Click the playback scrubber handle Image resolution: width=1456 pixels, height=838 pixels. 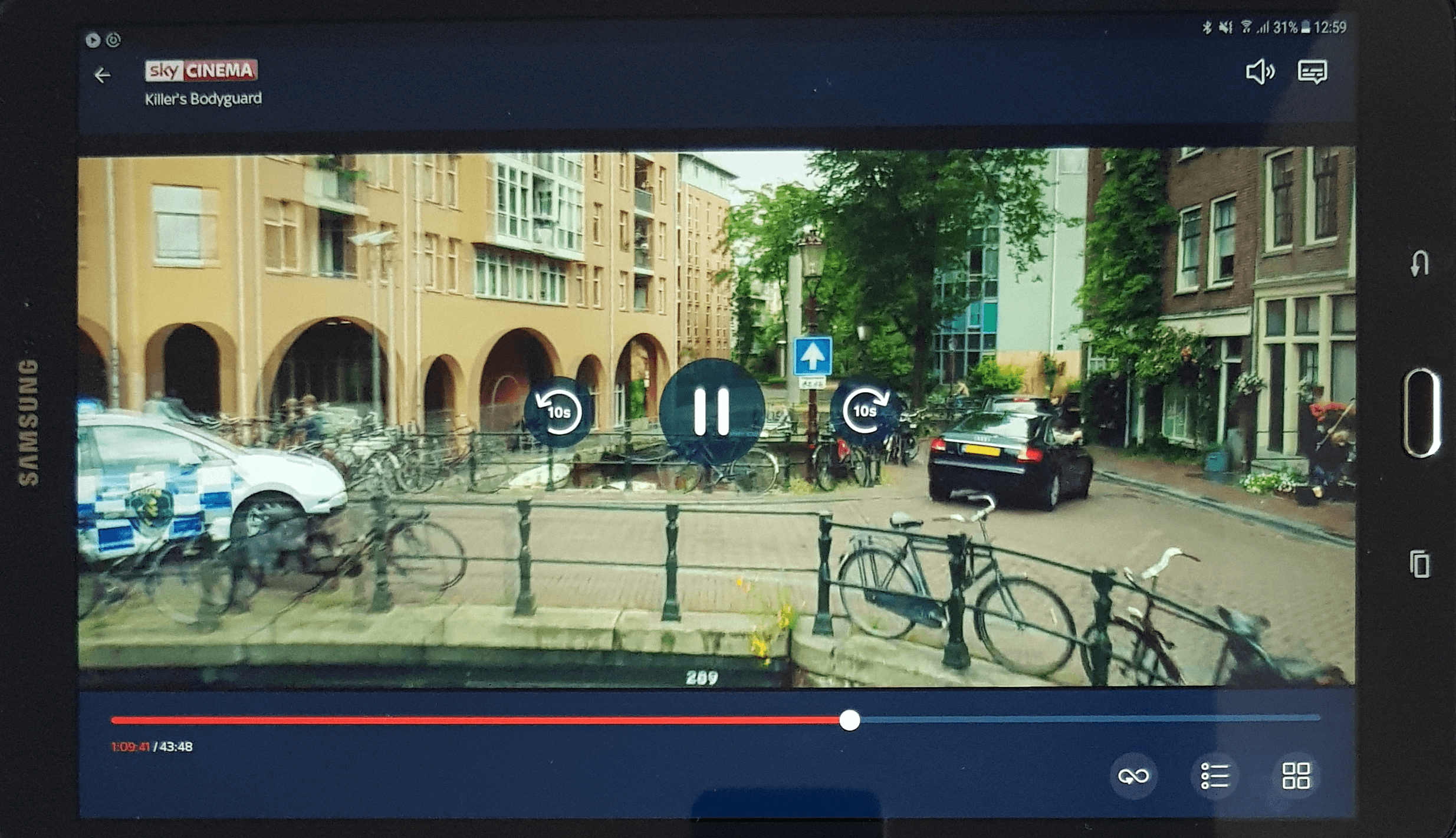[849, 720]
